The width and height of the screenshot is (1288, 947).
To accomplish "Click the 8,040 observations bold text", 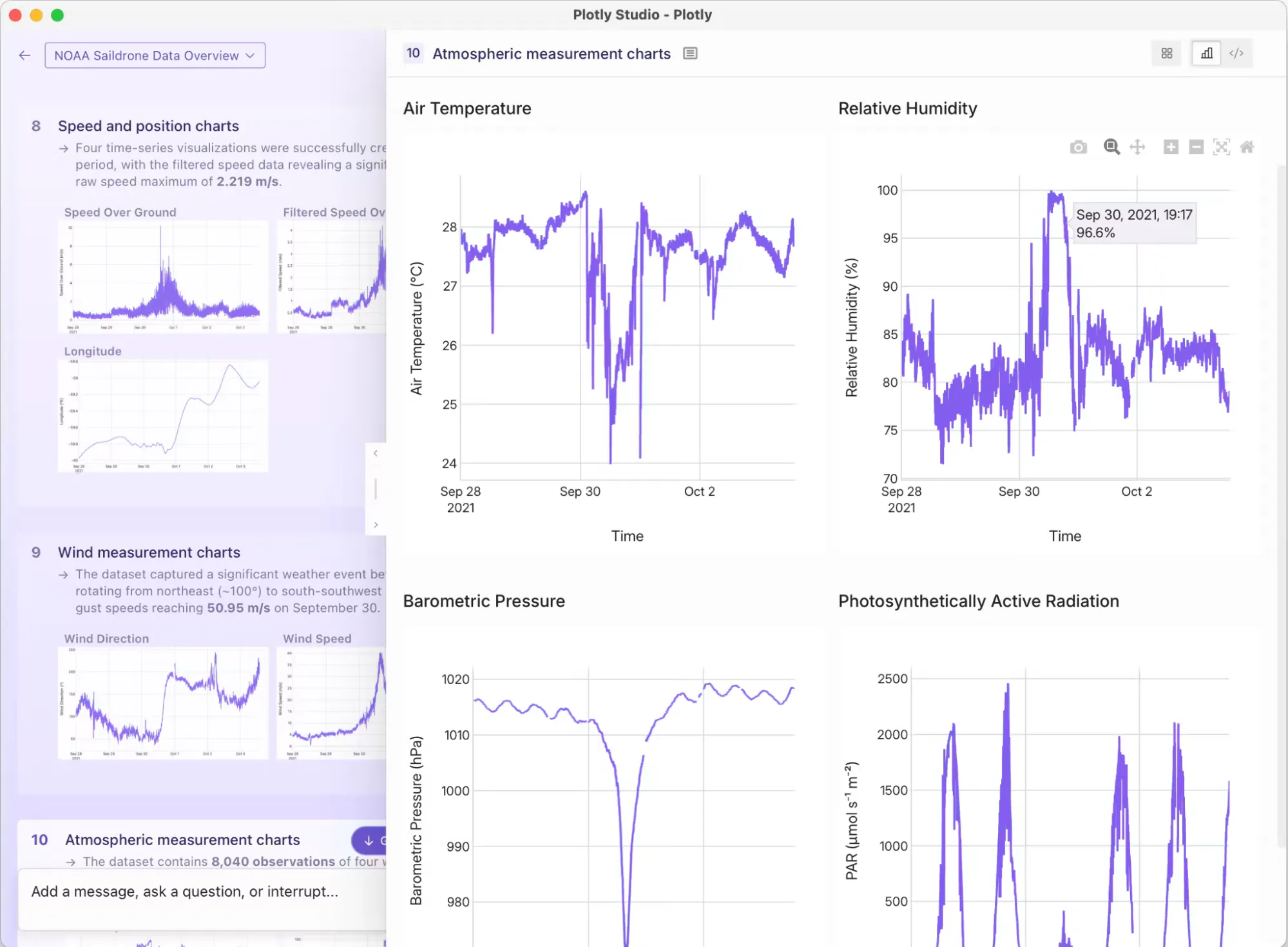I will pos(273,862).
